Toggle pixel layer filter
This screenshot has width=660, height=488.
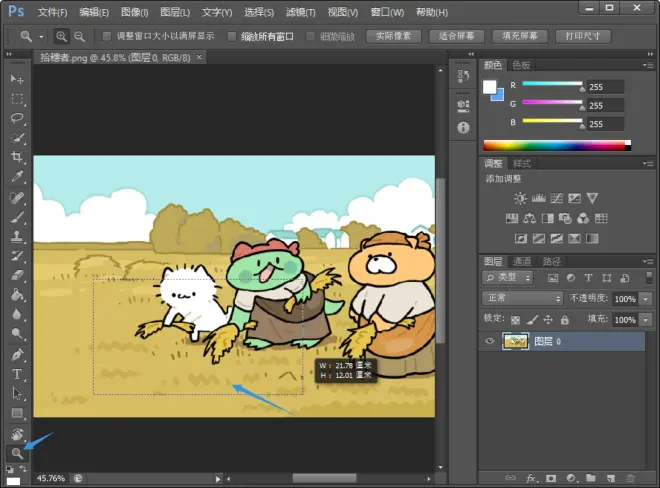(553, 278)
